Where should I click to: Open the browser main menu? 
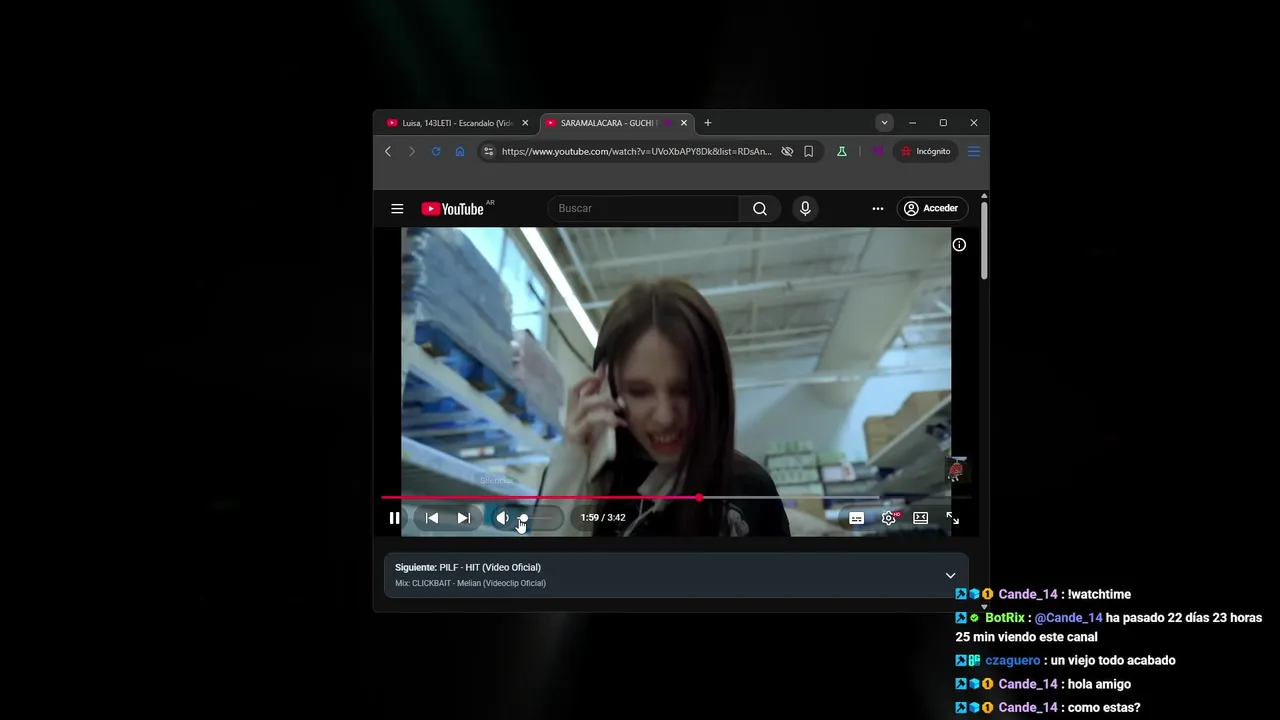click(x=974, y=152)
